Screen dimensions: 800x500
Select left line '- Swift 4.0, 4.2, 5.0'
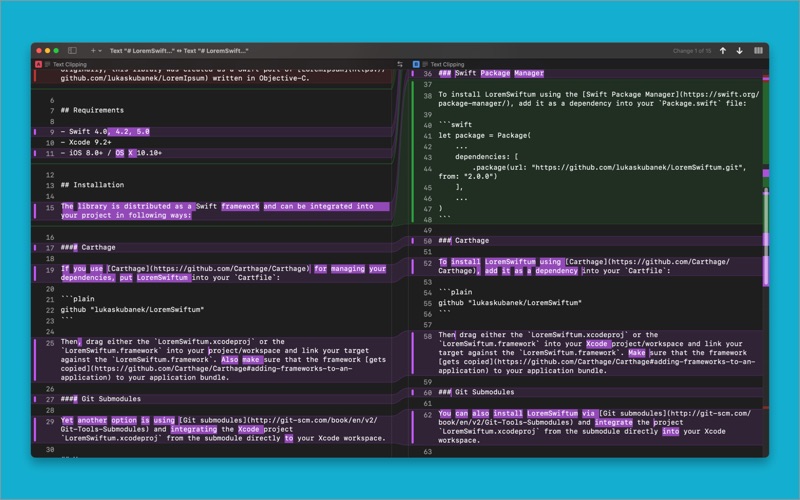click(x=105, y=132)
